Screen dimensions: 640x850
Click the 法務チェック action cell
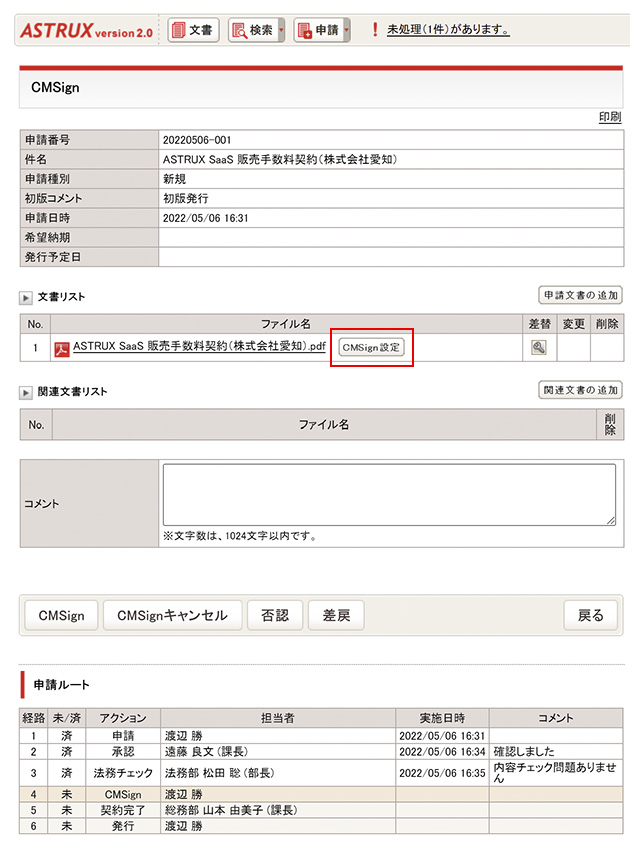pos(123,773)
